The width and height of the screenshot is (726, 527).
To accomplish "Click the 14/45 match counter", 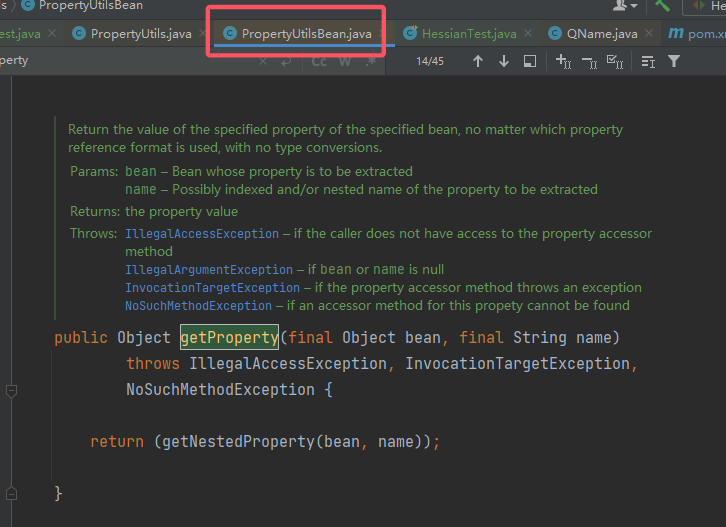I will click(x=430, y=61).
